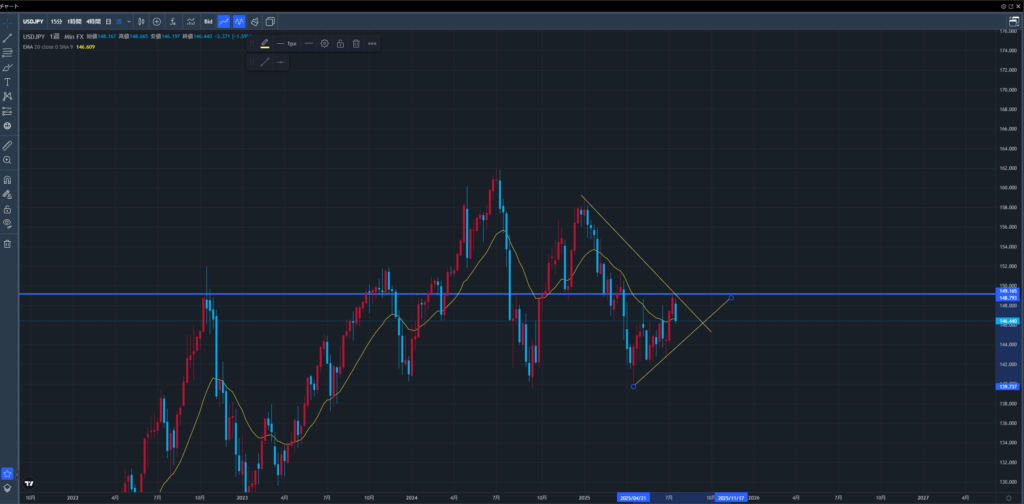1024x504 pixels.
Task: Click the yellow 146.609 EMA value
Action: [86, 47]
